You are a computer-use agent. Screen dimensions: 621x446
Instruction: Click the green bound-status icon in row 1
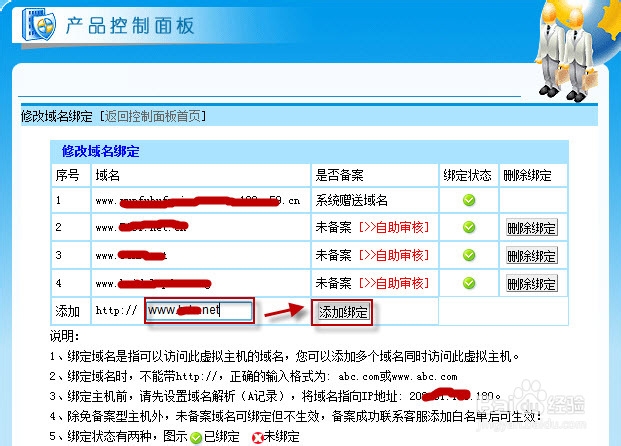click(x=469, y=200)
